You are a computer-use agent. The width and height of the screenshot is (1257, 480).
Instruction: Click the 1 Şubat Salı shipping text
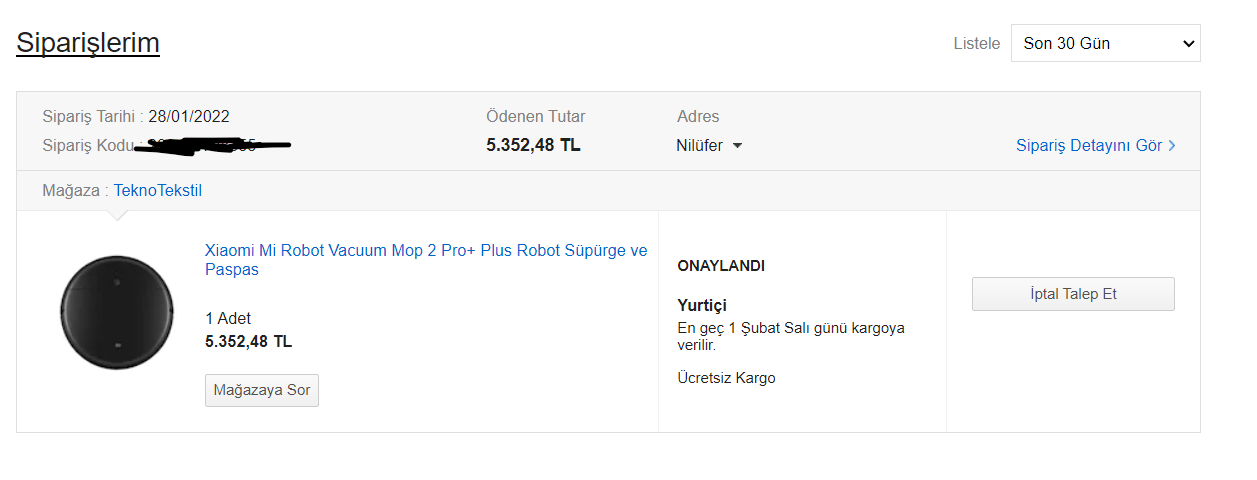pyautogui.click(x=790, y=328)
